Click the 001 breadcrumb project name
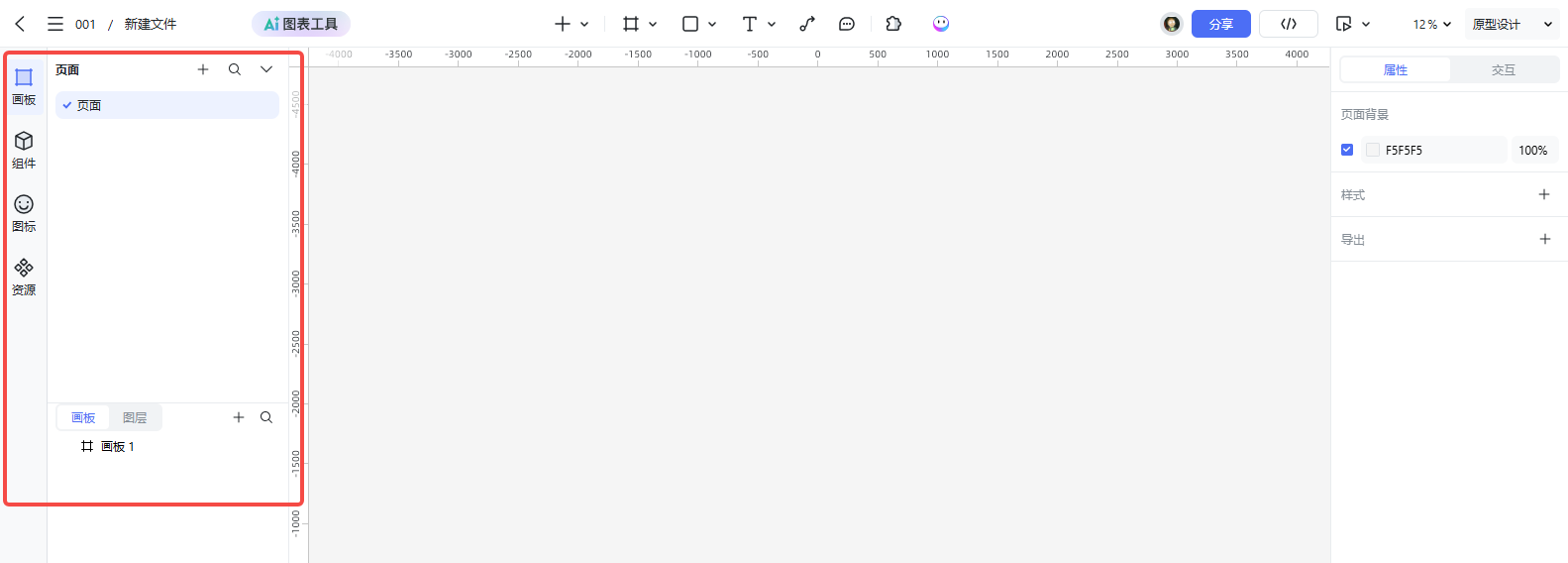 pos(86,24)
